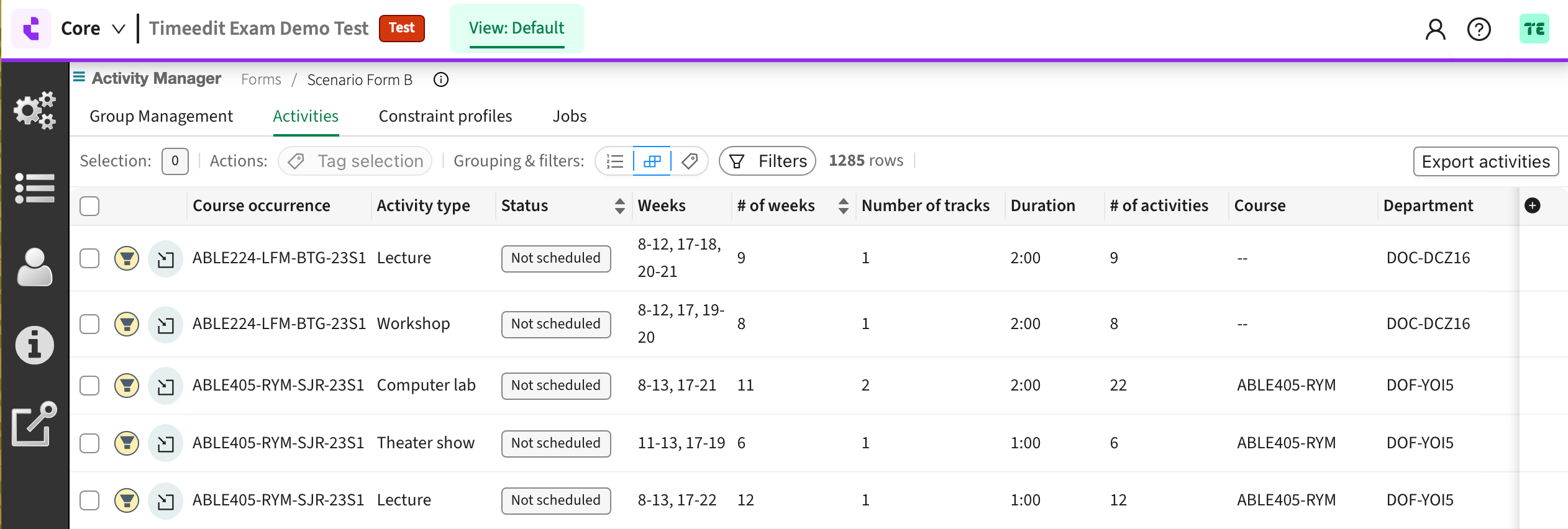Open the Filters button
The height and width of the screenshot is (529, 1568).
point(767,161)
